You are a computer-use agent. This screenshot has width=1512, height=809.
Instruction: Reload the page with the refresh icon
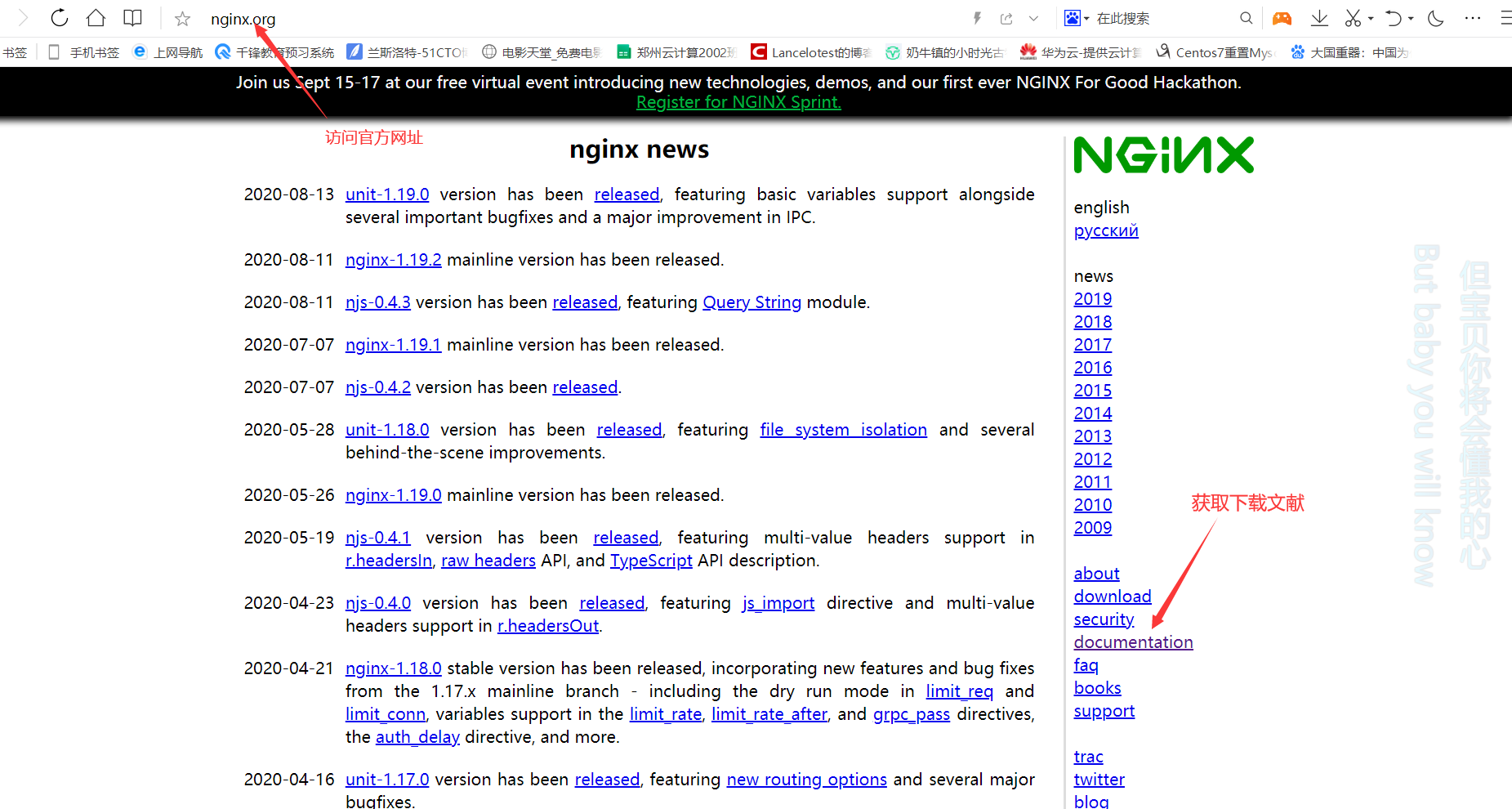60,18
